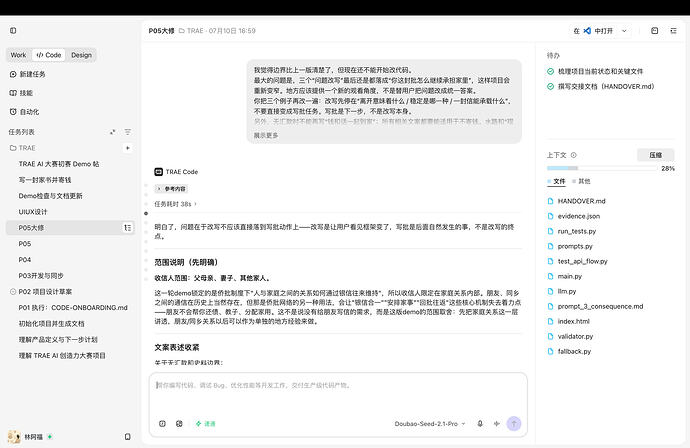This screenshot has width=690, height=448.
Task: Click the file icon beside index.html
Action: 550,321
